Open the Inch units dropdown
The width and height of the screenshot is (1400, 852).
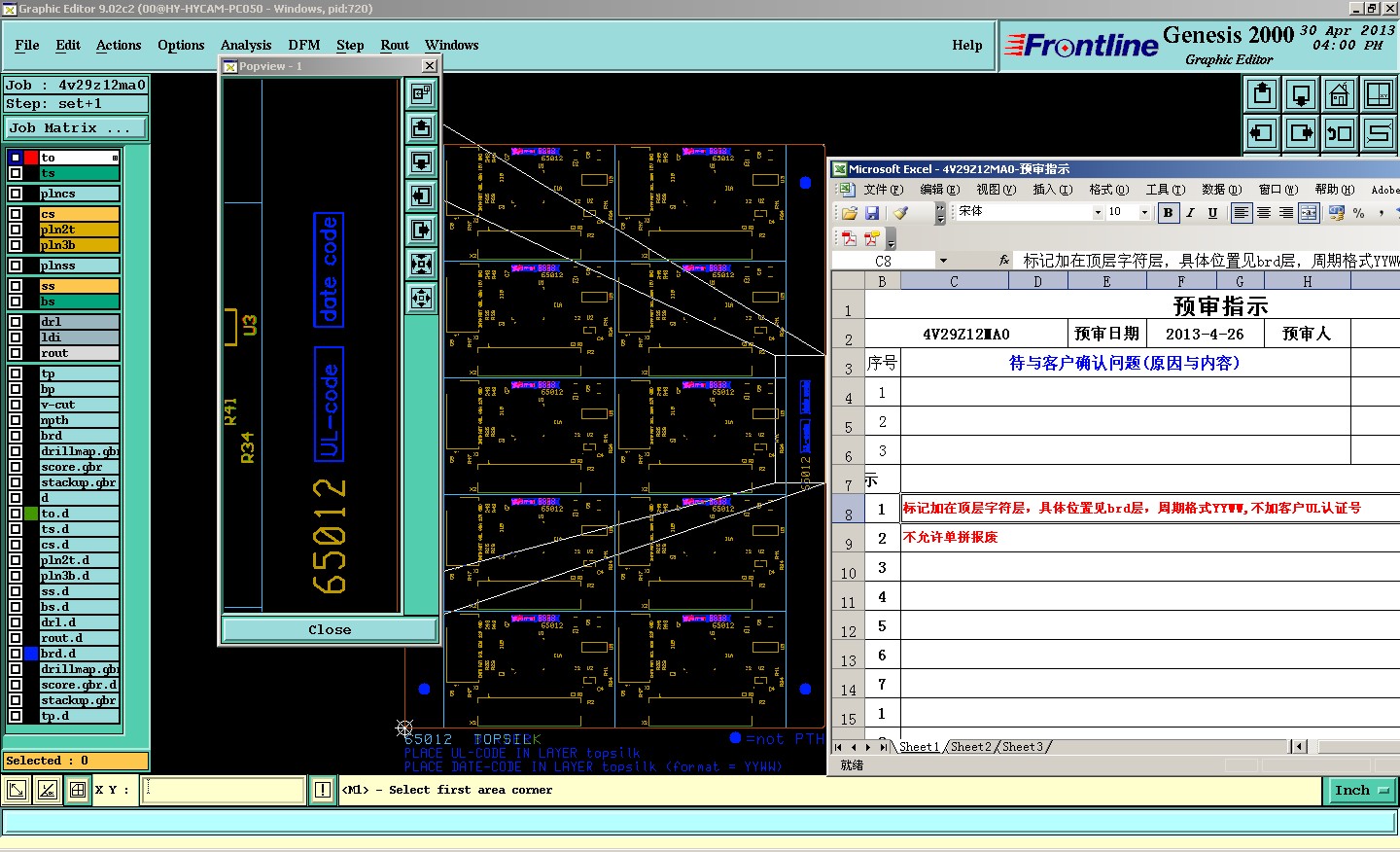[1360, 791]
